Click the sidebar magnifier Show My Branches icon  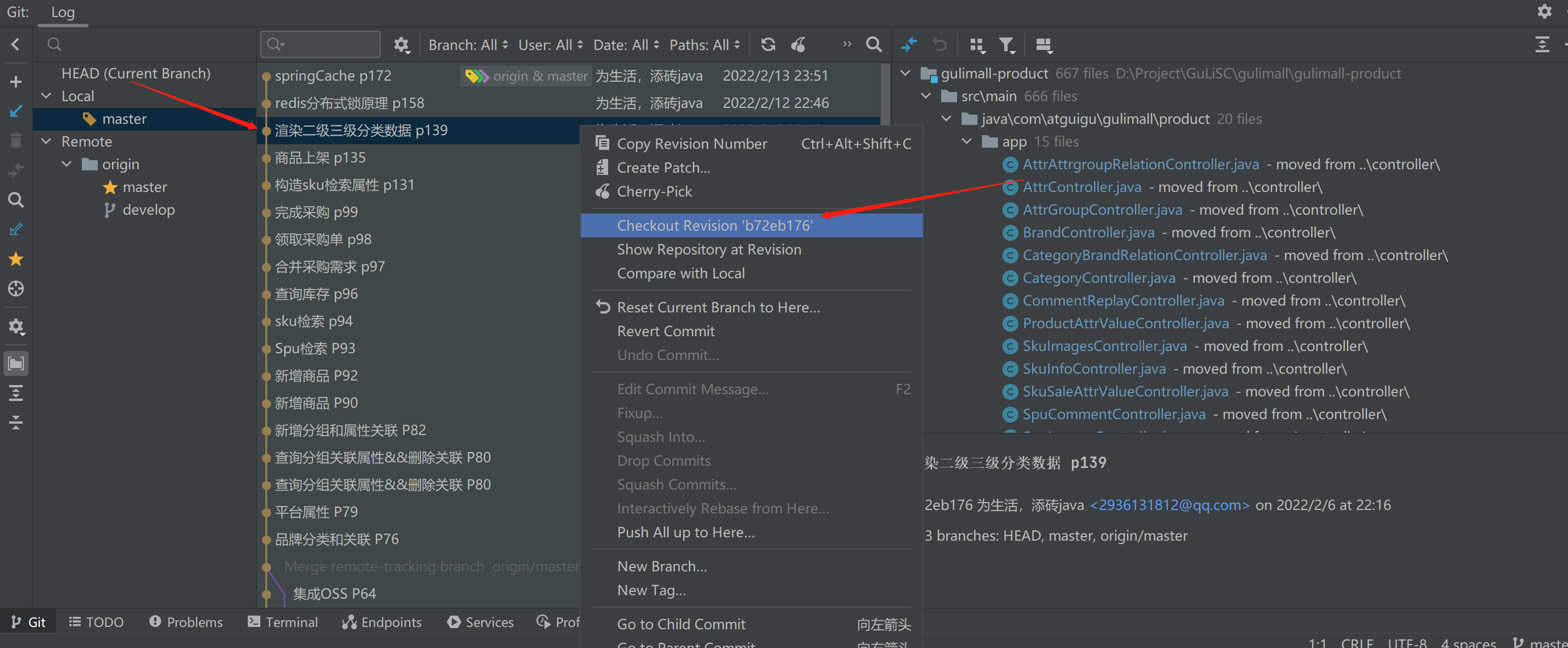(x=16, y=200)
